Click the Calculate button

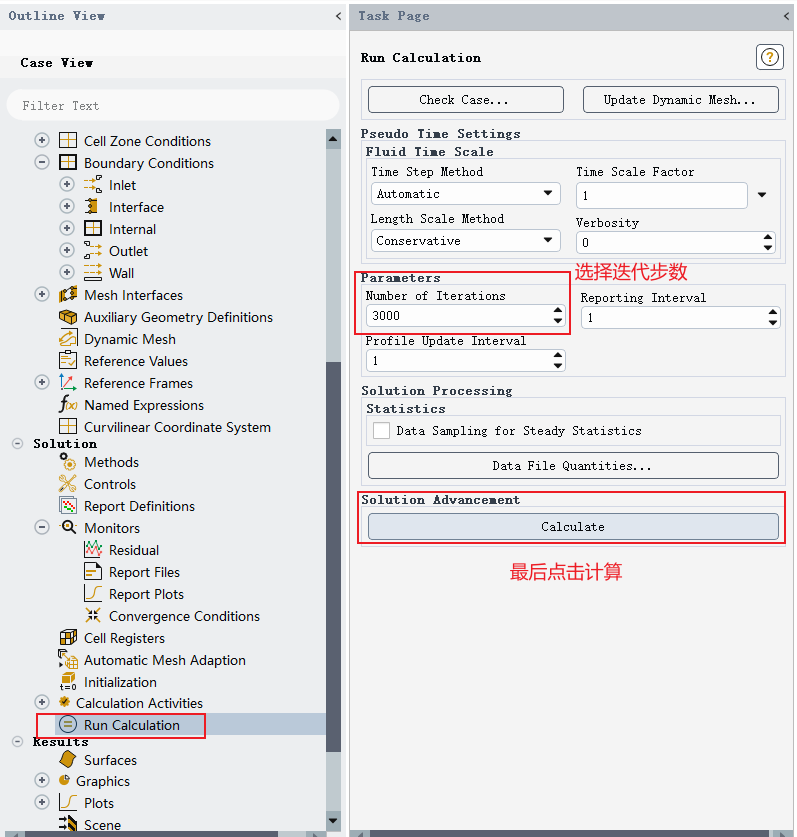(x=573, y=527)
